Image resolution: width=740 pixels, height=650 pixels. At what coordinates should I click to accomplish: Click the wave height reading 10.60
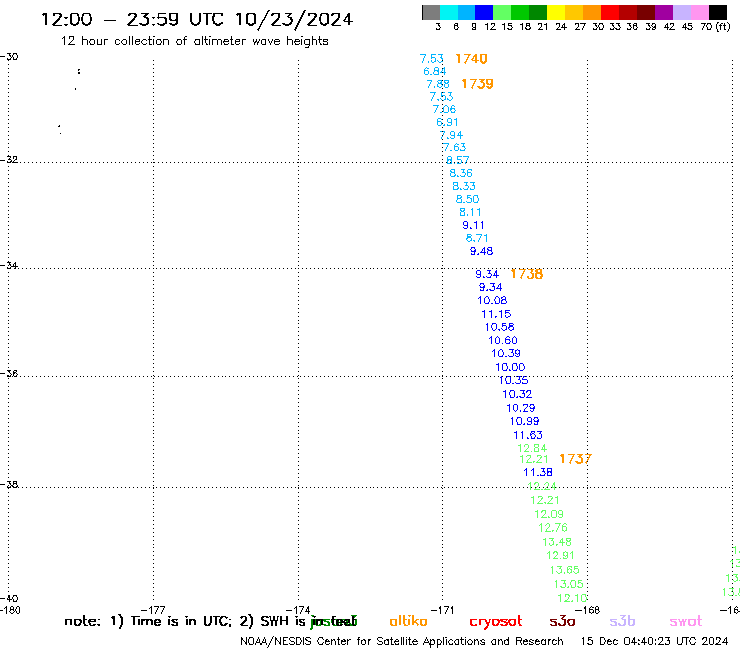pyautogui.click(x=503, y=340)
